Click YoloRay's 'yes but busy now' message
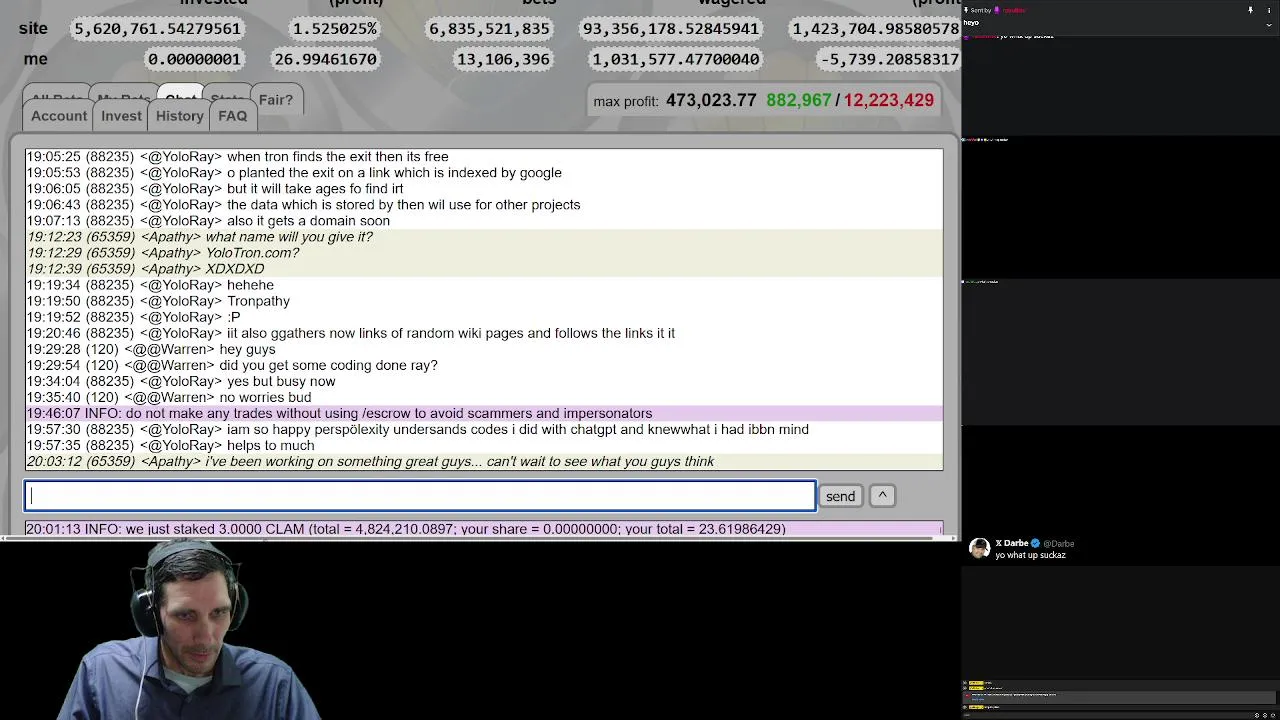 pyautogui.click(x=484, y=381)
